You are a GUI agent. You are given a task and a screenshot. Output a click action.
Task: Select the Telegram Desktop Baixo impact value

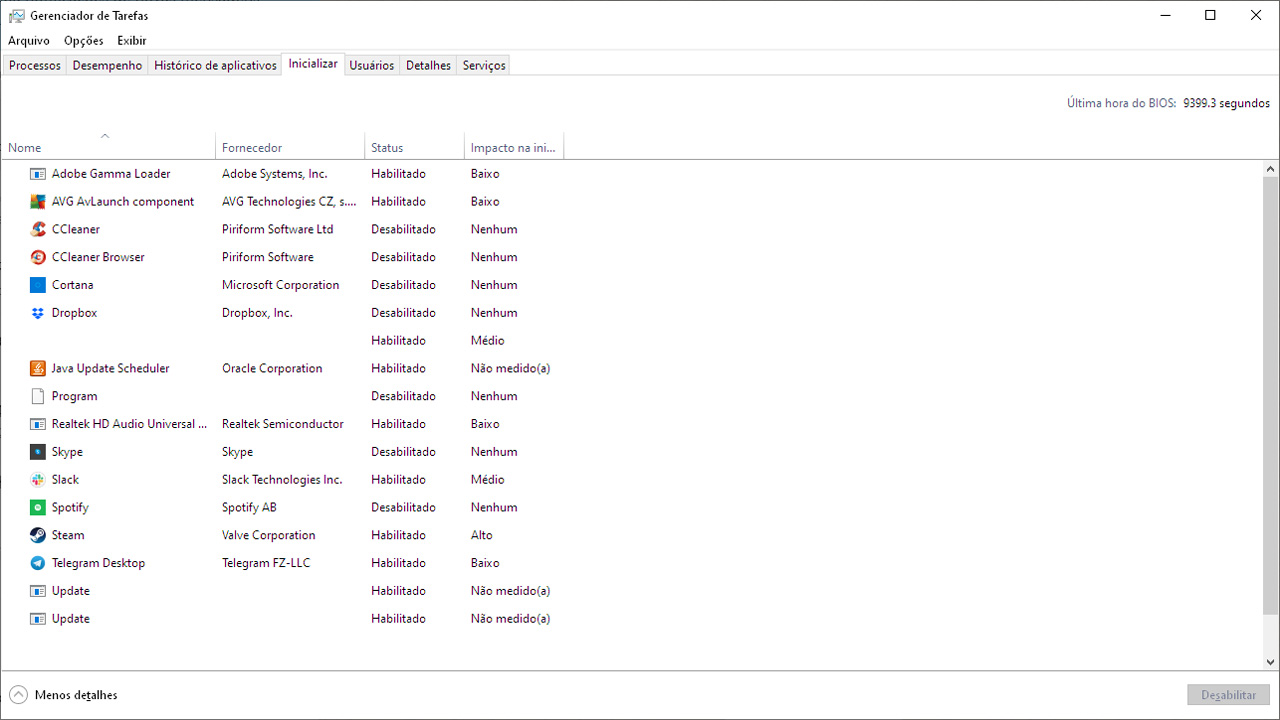tap(485, 563)
